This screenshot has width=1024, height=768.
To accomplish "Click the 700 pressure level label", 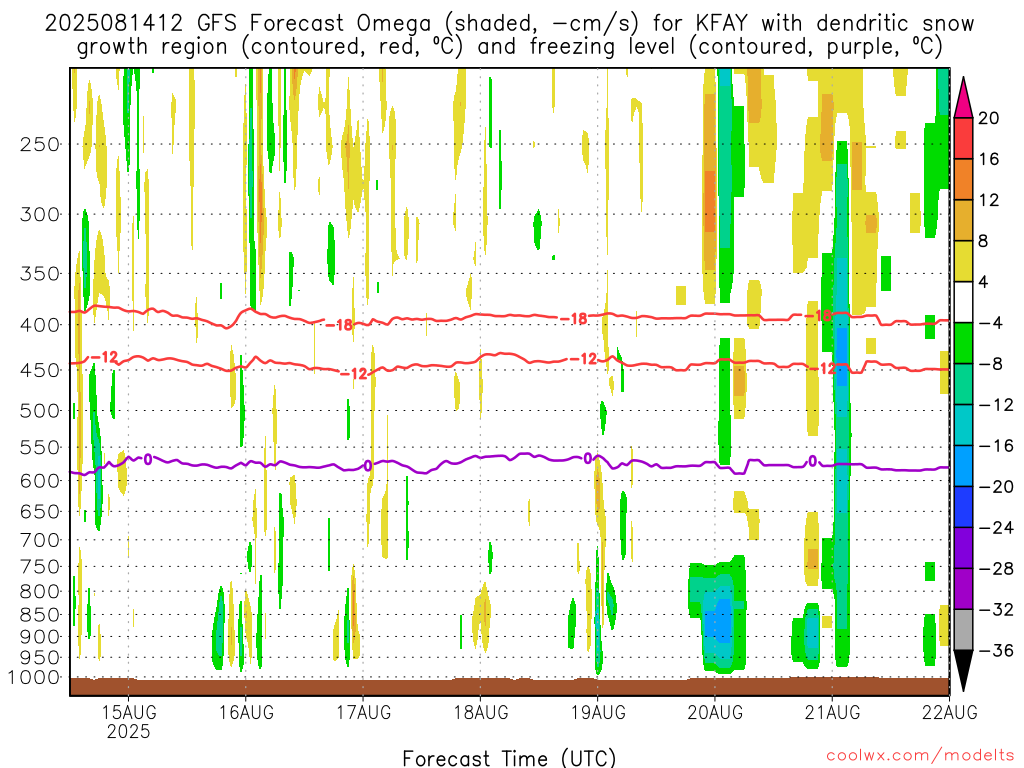I will tap(40, 540).
